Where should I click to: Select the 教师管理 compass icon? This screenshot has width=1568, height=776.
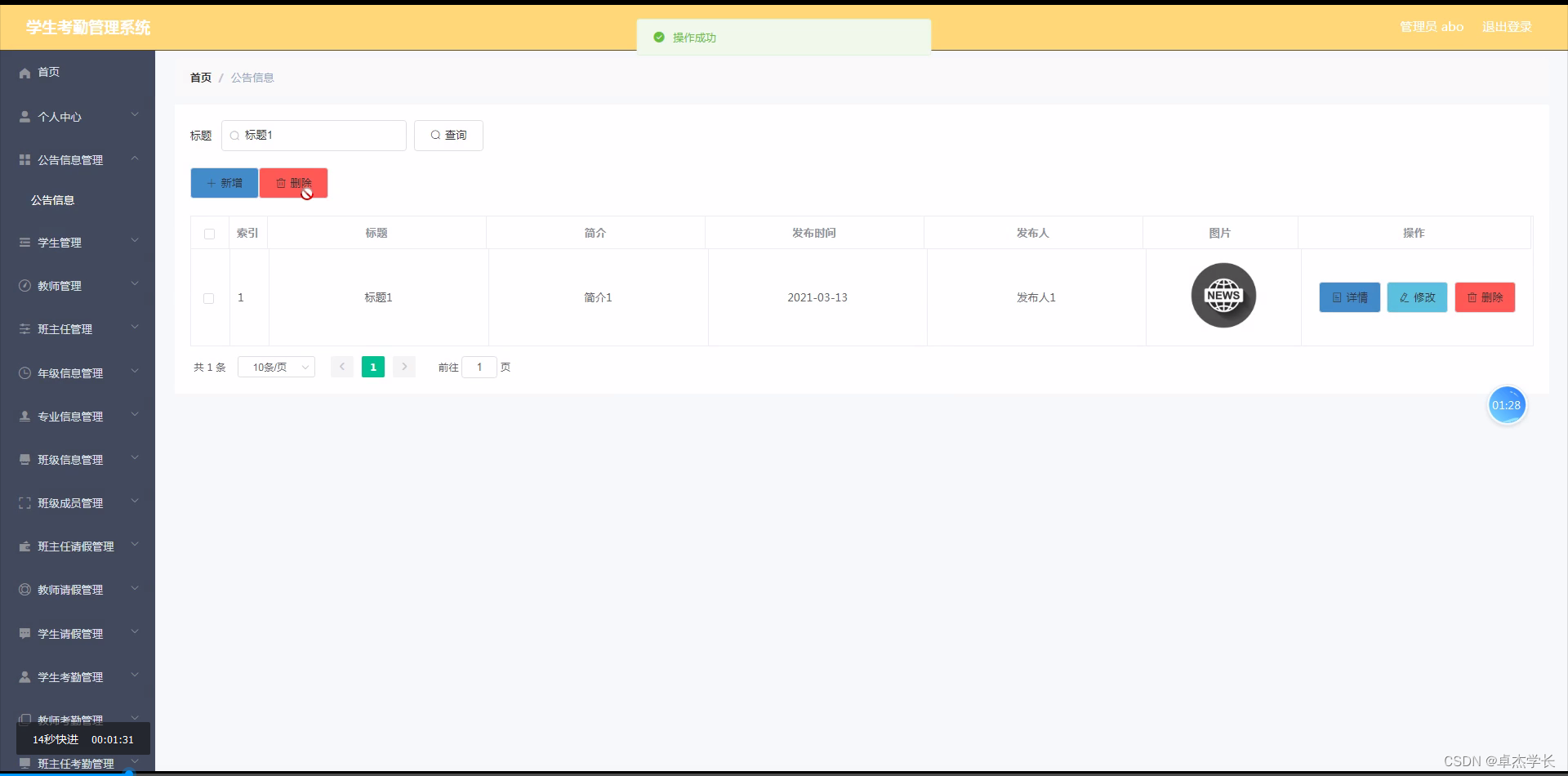click(x=24, y=285)
